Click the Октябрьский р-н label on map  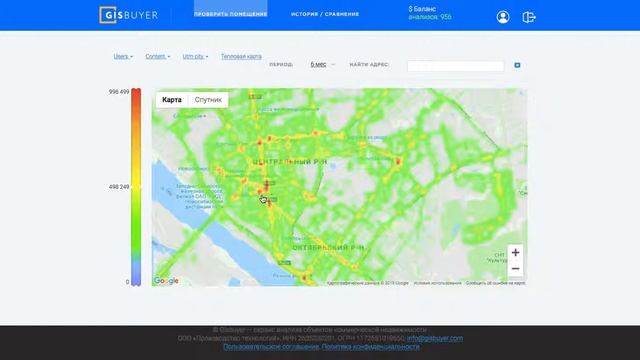pyautogui.click(x=328, y=247)
